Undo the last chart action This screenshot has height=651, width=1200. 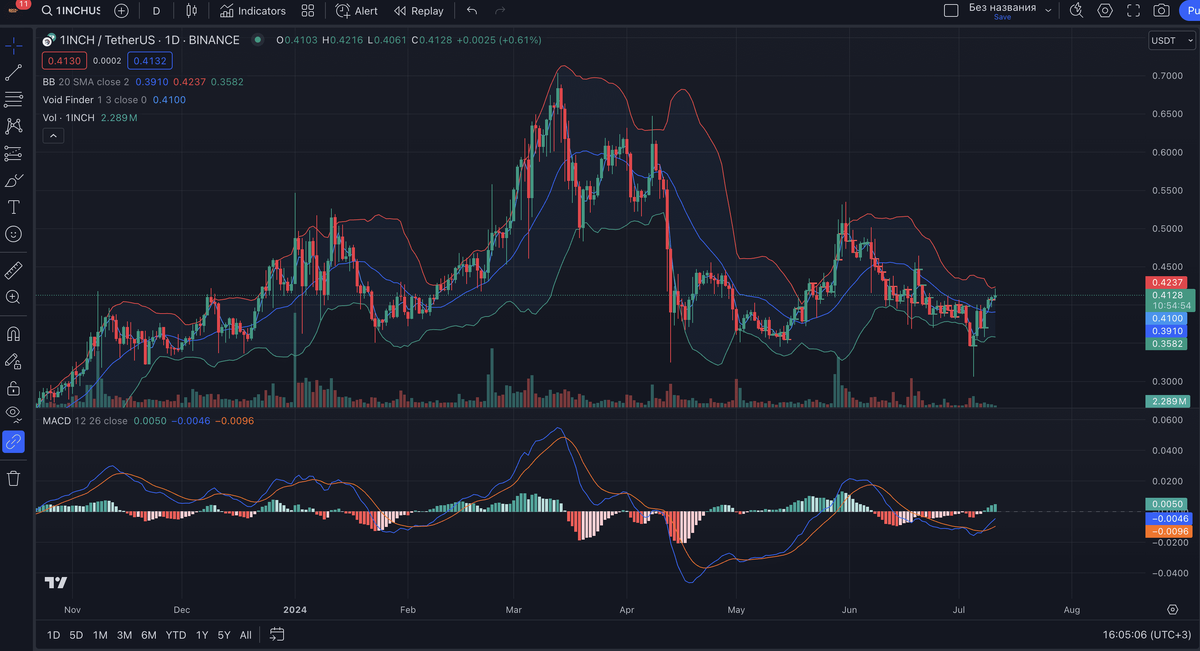coord(472,11)
